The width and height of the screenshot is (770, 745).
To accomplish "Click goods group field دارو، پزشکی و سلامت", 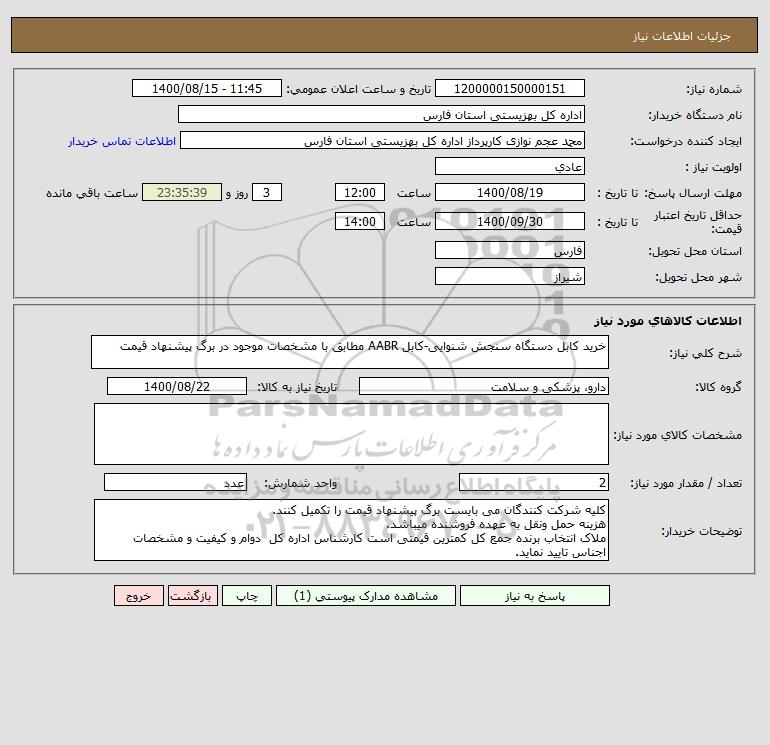I will (x=484, y=386).
